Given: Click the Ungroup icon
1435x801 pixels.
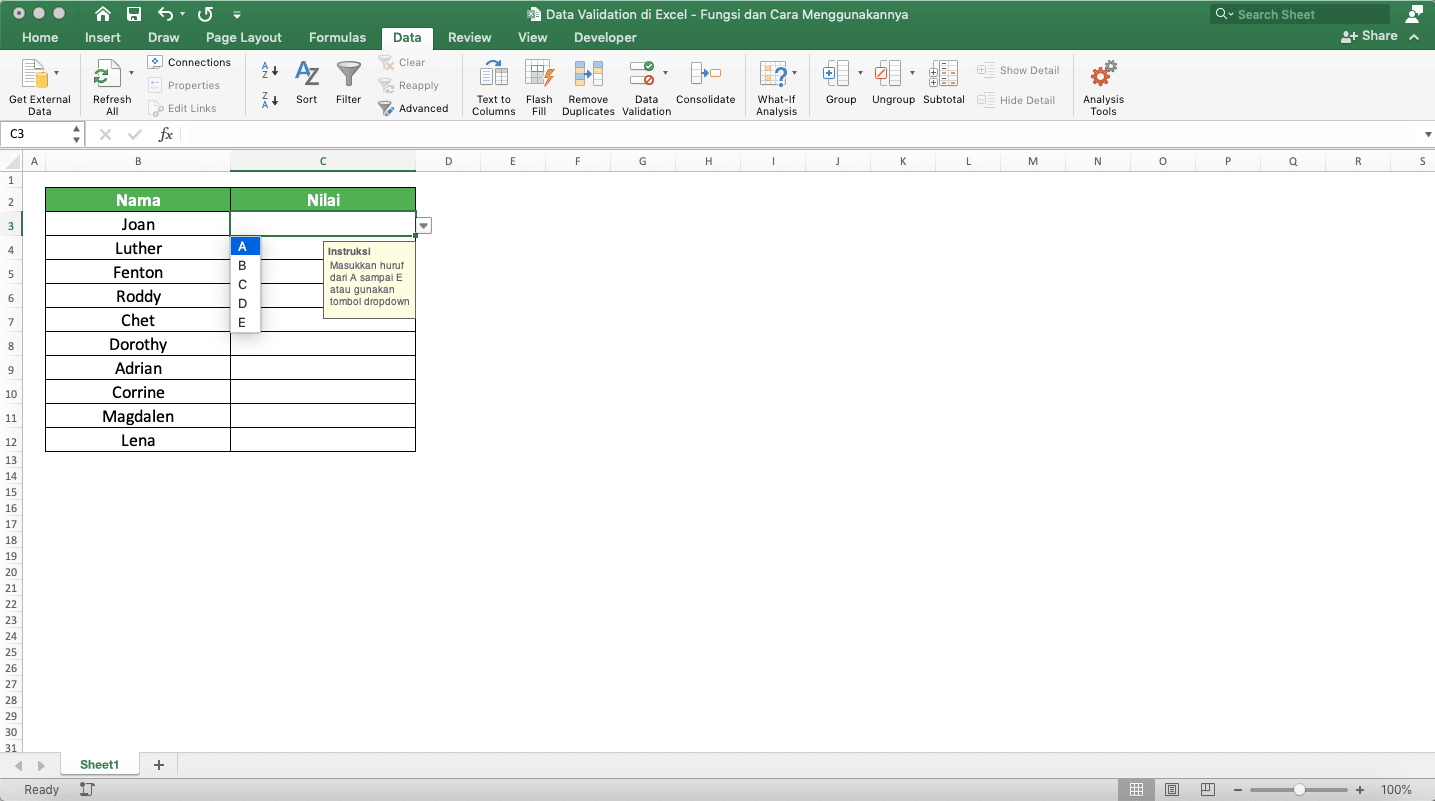Looking at the screenshot, I should (x=888, y=74).
